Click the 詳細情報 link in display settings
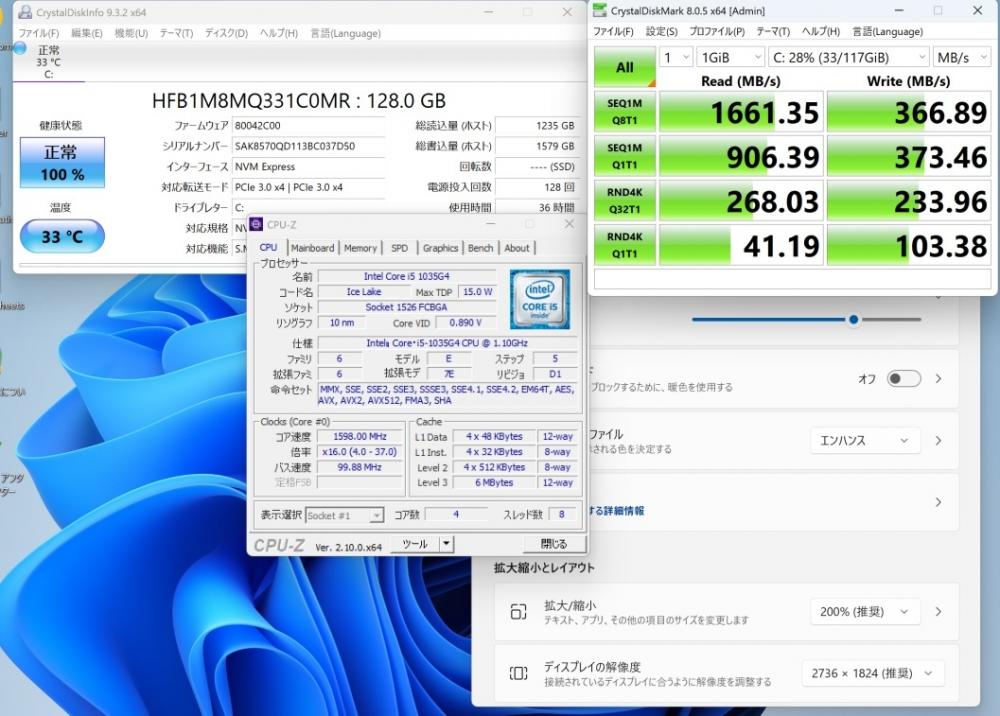Viewport: 1000px width, 716px height. point(616,511)
